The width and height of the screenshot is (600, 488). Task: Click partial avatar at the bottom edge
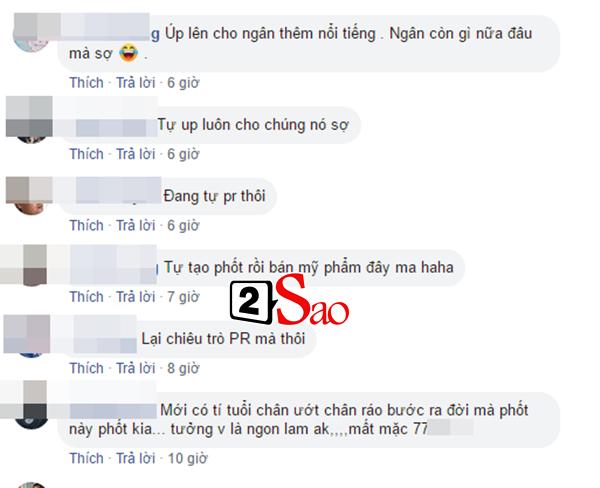point(32,485)
